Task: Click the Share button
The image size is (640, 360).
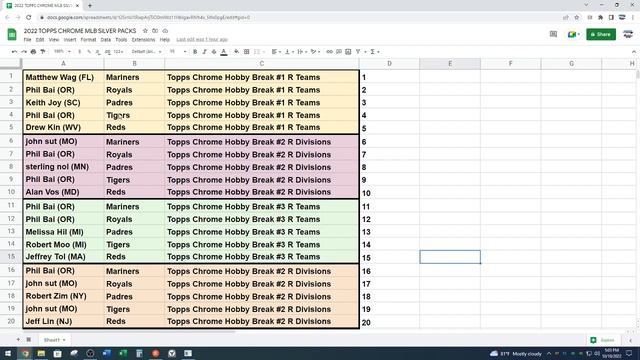Action: point(601,34)
